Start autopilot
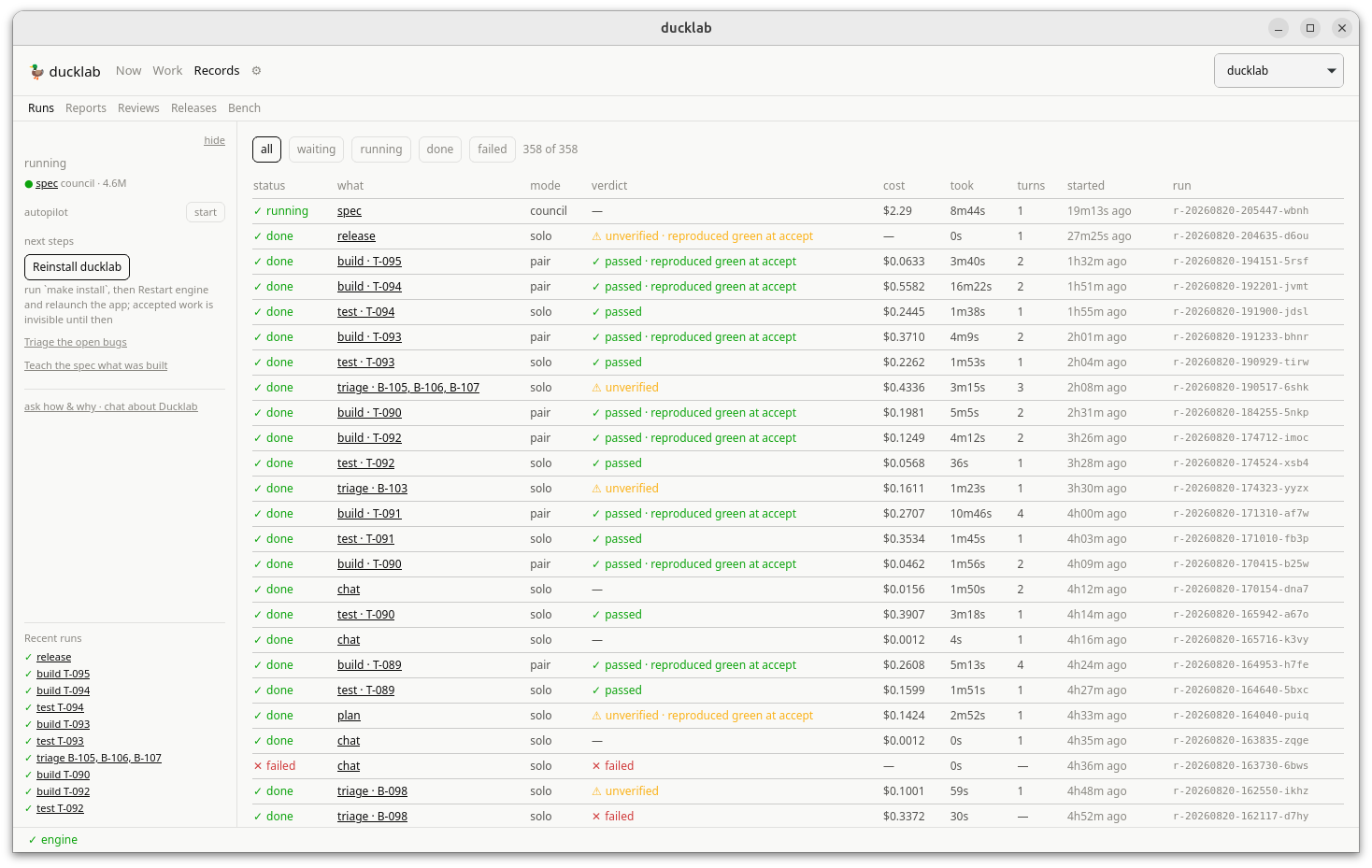The image size is (1372, 868). 206,212
